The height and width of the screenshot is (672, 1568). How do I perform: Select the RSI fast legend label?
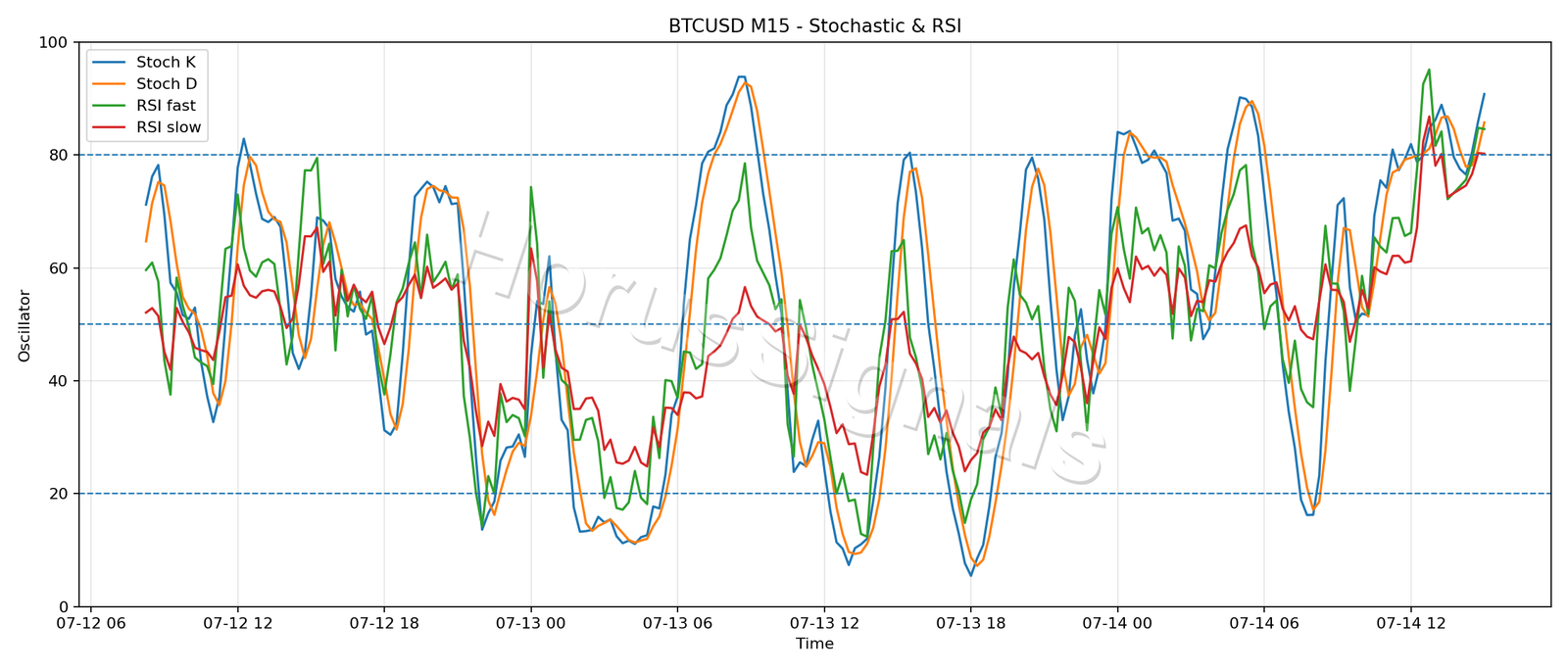click(167, 106)
